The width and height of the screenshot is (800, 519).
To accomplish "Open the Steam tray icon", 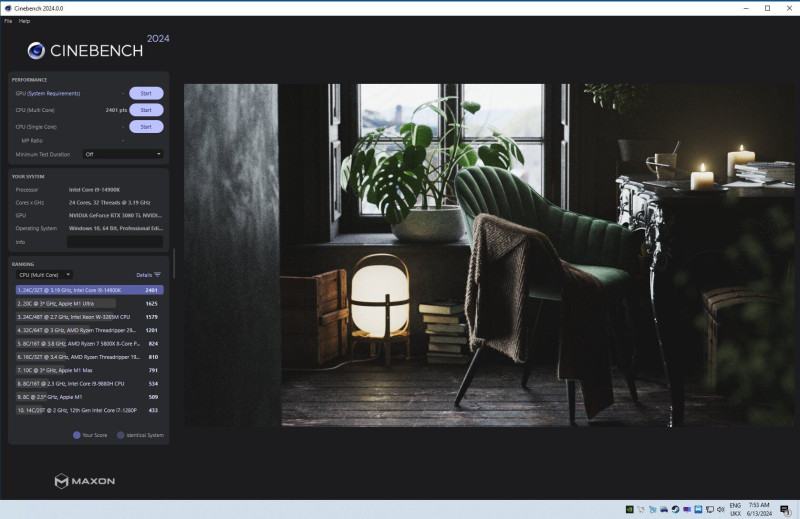I will pos(675,509).
